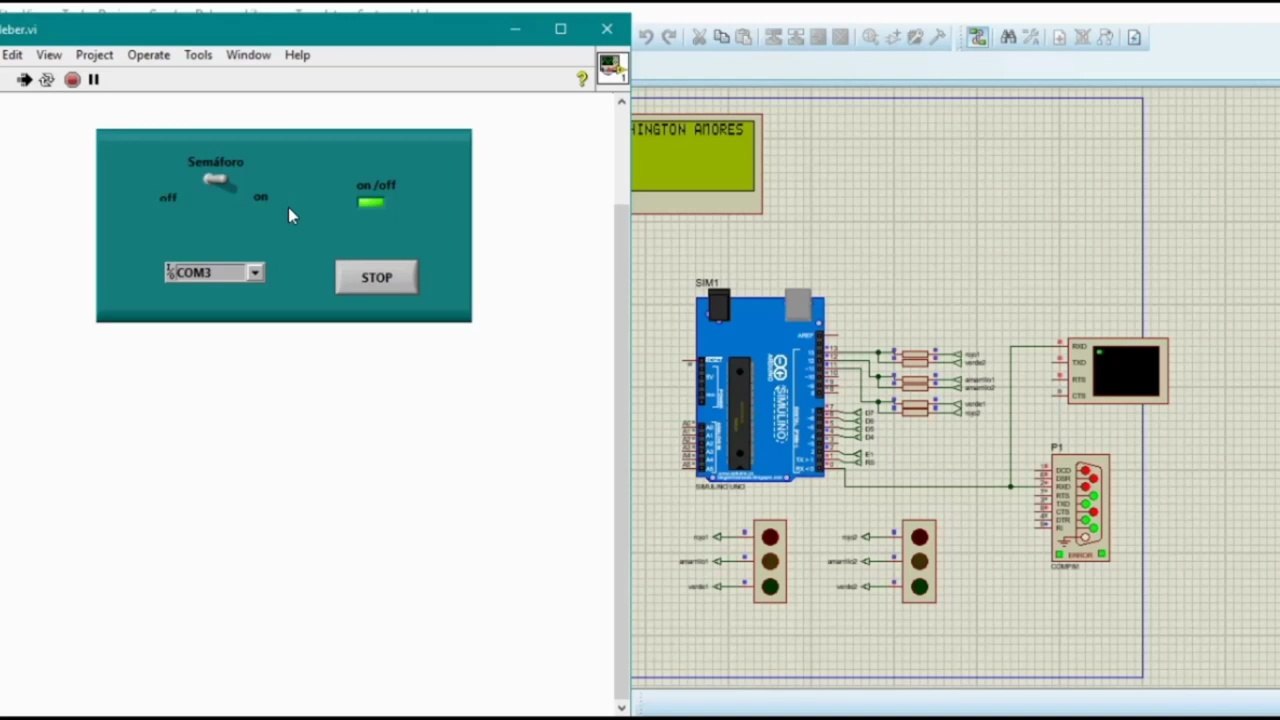Click the on/off green LED indicator
The height and width of the screenshot is (720, 1280).
371,202
